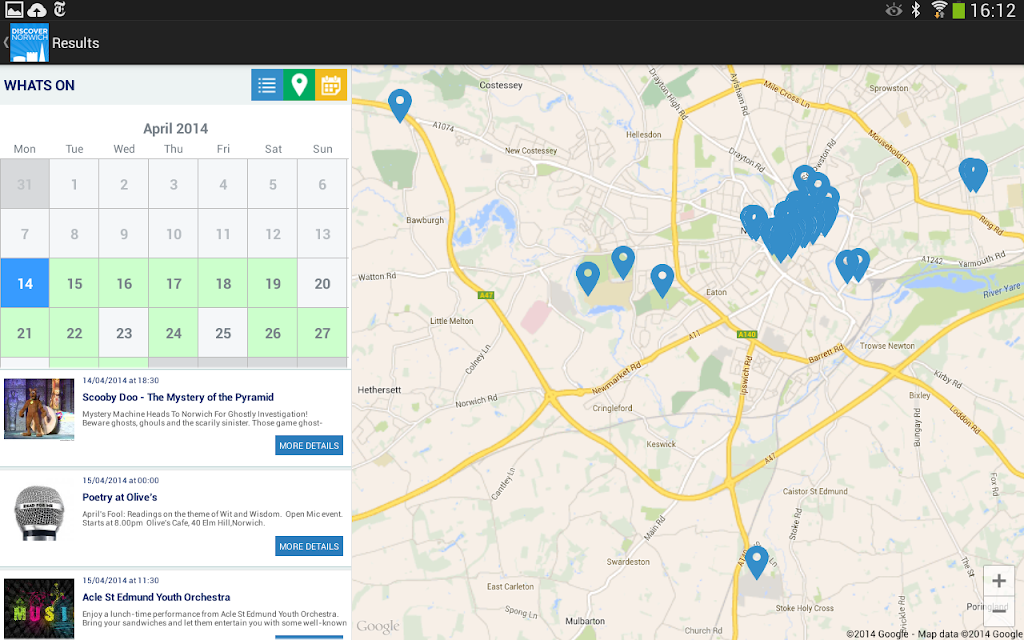
Task: Switch to calendar view icon
Action: (331, 85)
